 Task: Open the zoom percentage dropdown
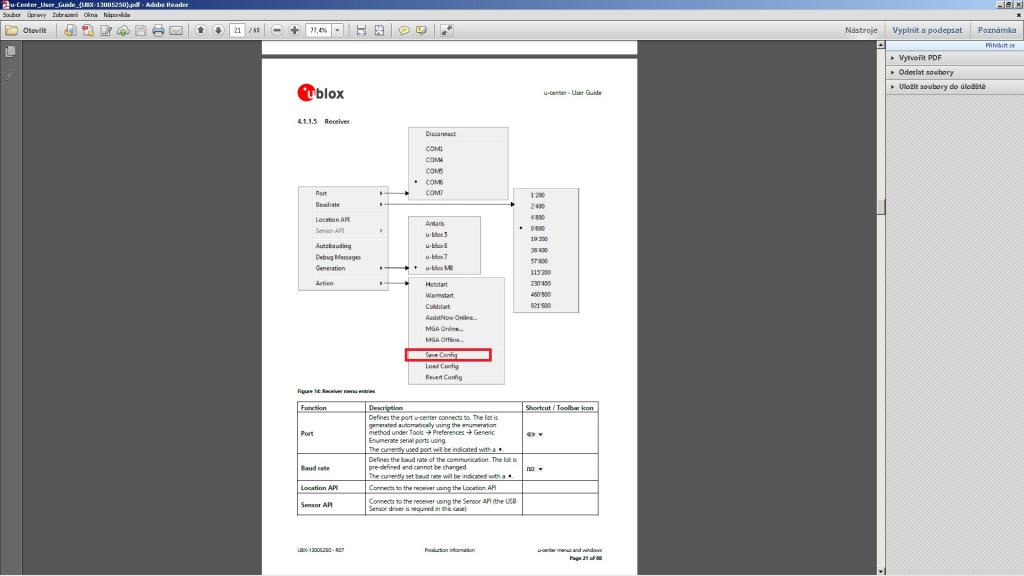(x=337, y=30)
